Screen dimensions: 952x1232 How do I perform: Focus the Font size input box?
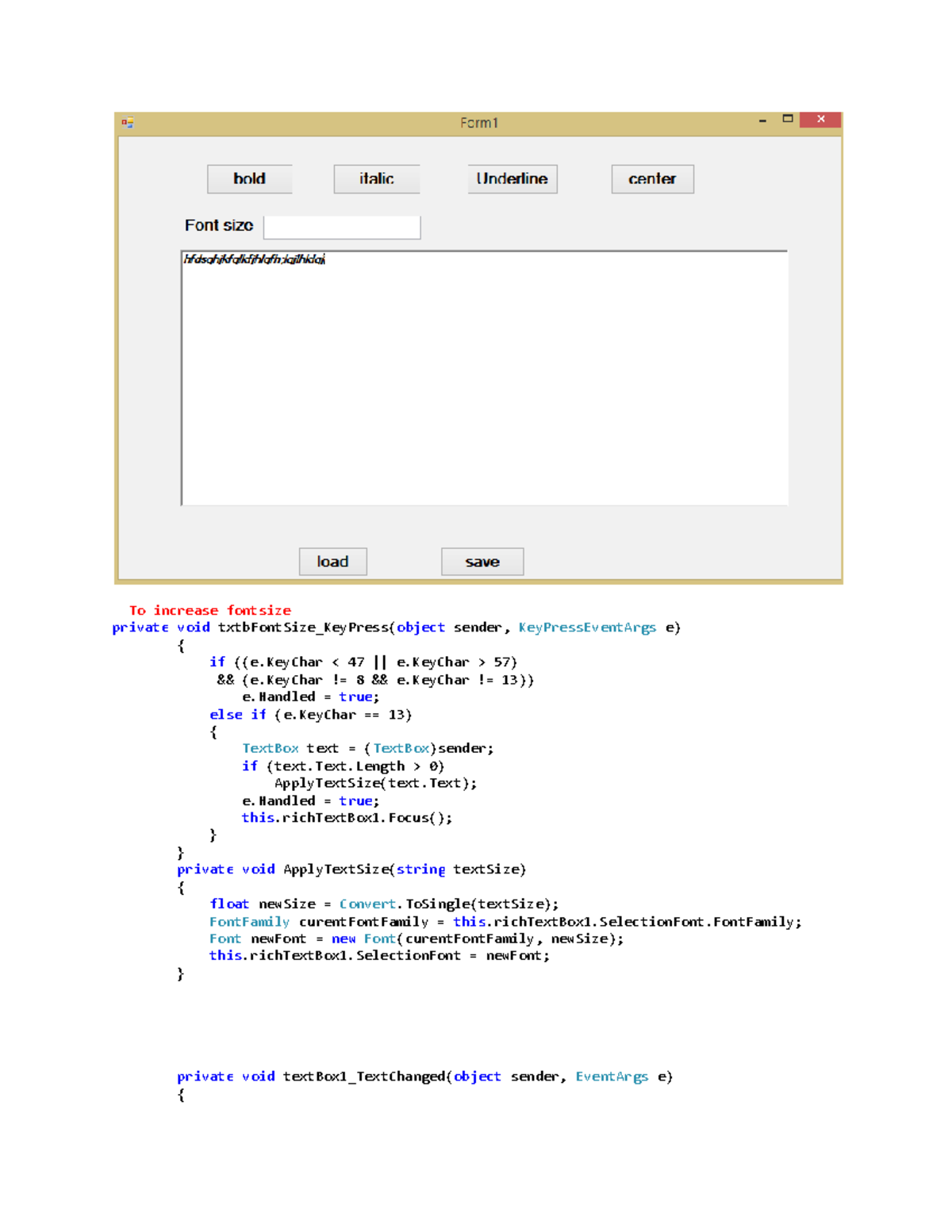(342, 227)
